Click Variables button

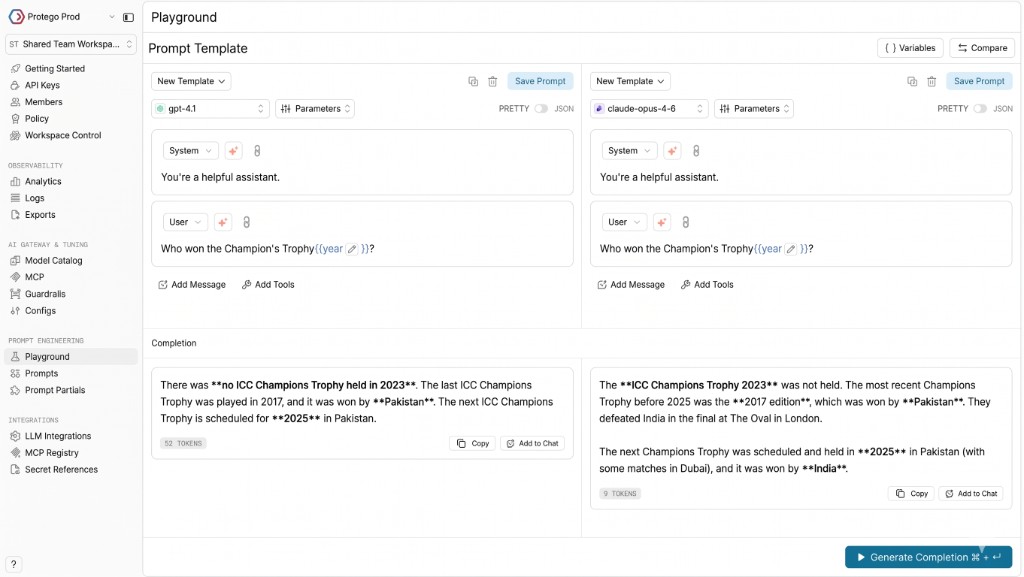pyautogui.click(x=910, y=48)
